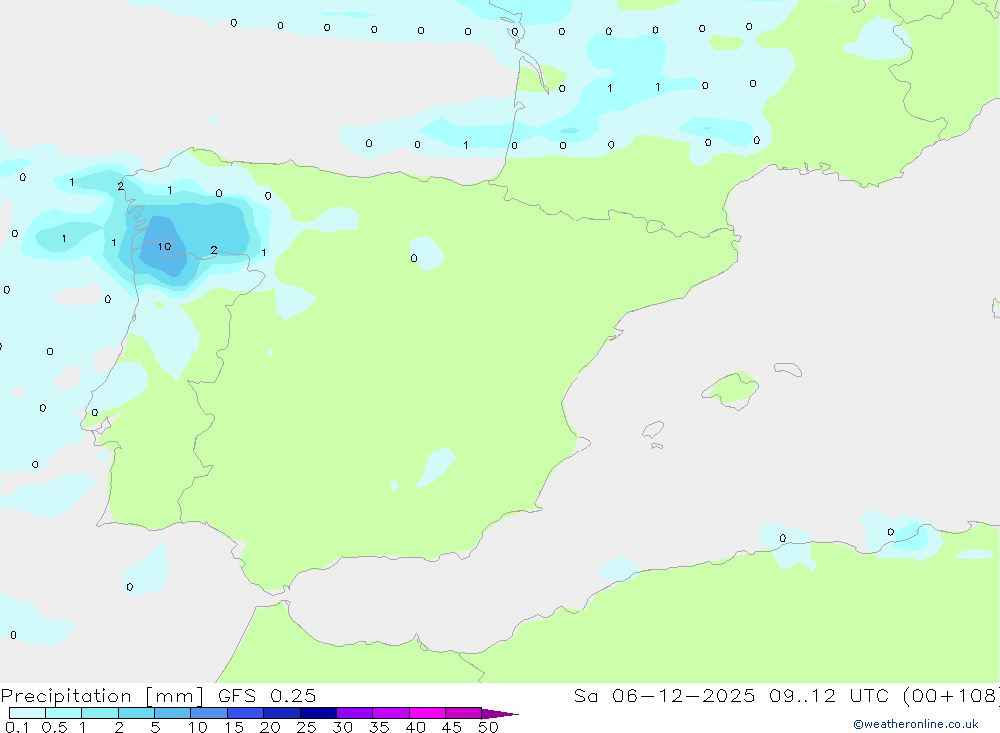
Task: Click the Ibiza island outline
Action: [652, 430]
